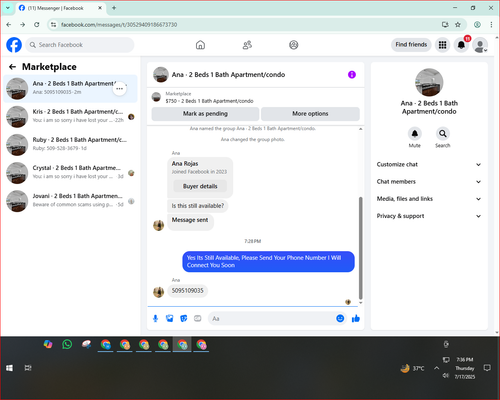Screen dimensions: 500x400
Task: Choose a sticker with the sticker icon
Action: 184,319
